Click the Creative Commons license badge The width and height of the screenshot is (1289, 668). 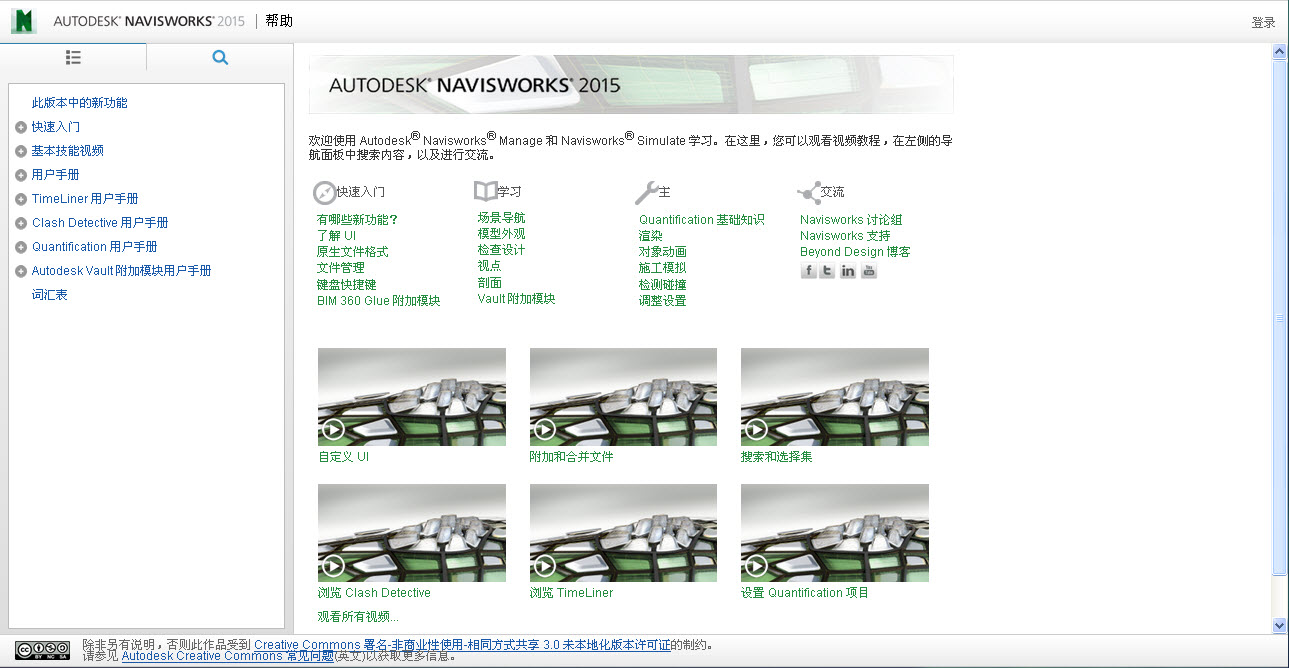43,650
